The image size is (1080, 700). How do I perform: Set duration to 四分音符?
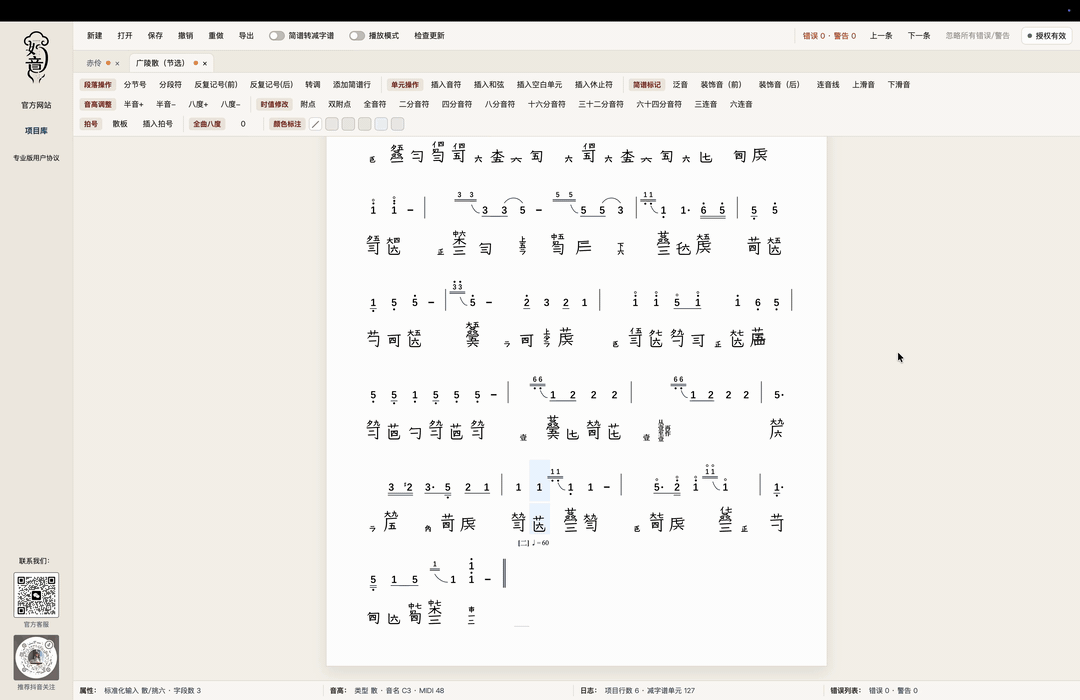pyautogui.click(x=457, y=105)
